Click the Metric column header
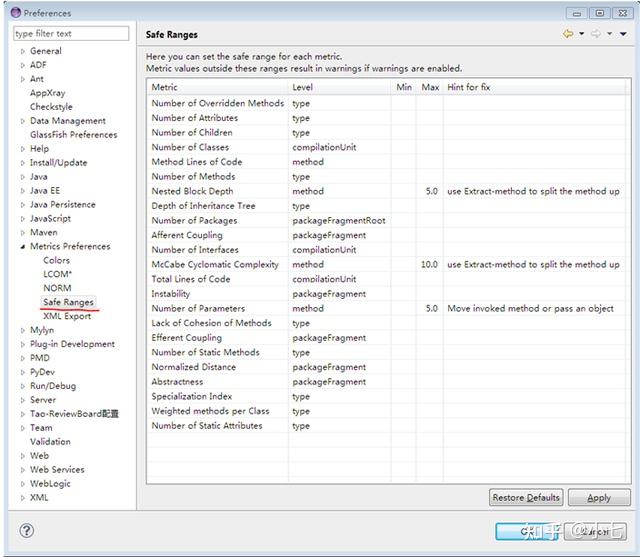This screenshot has height=557, width=640. click(218, 87)
